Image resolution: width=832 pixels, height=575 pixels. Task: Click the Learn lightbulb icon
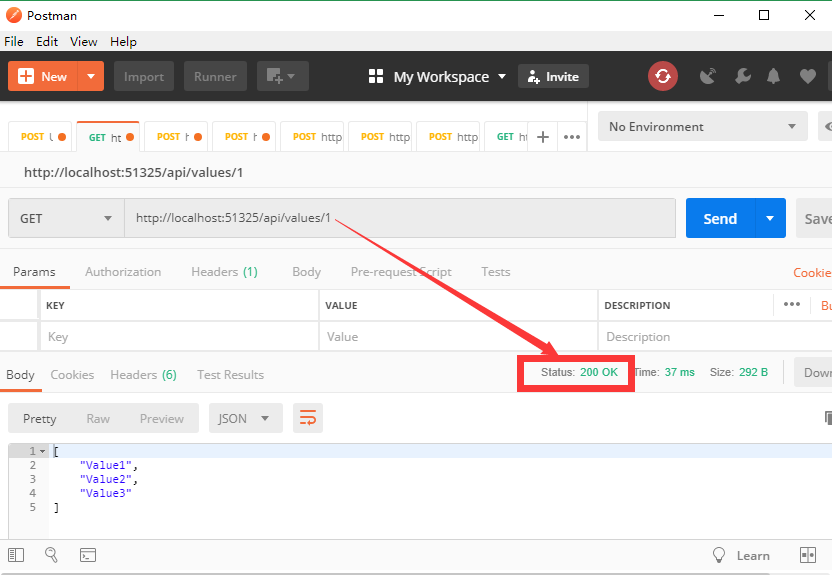[x=718, y=555]
